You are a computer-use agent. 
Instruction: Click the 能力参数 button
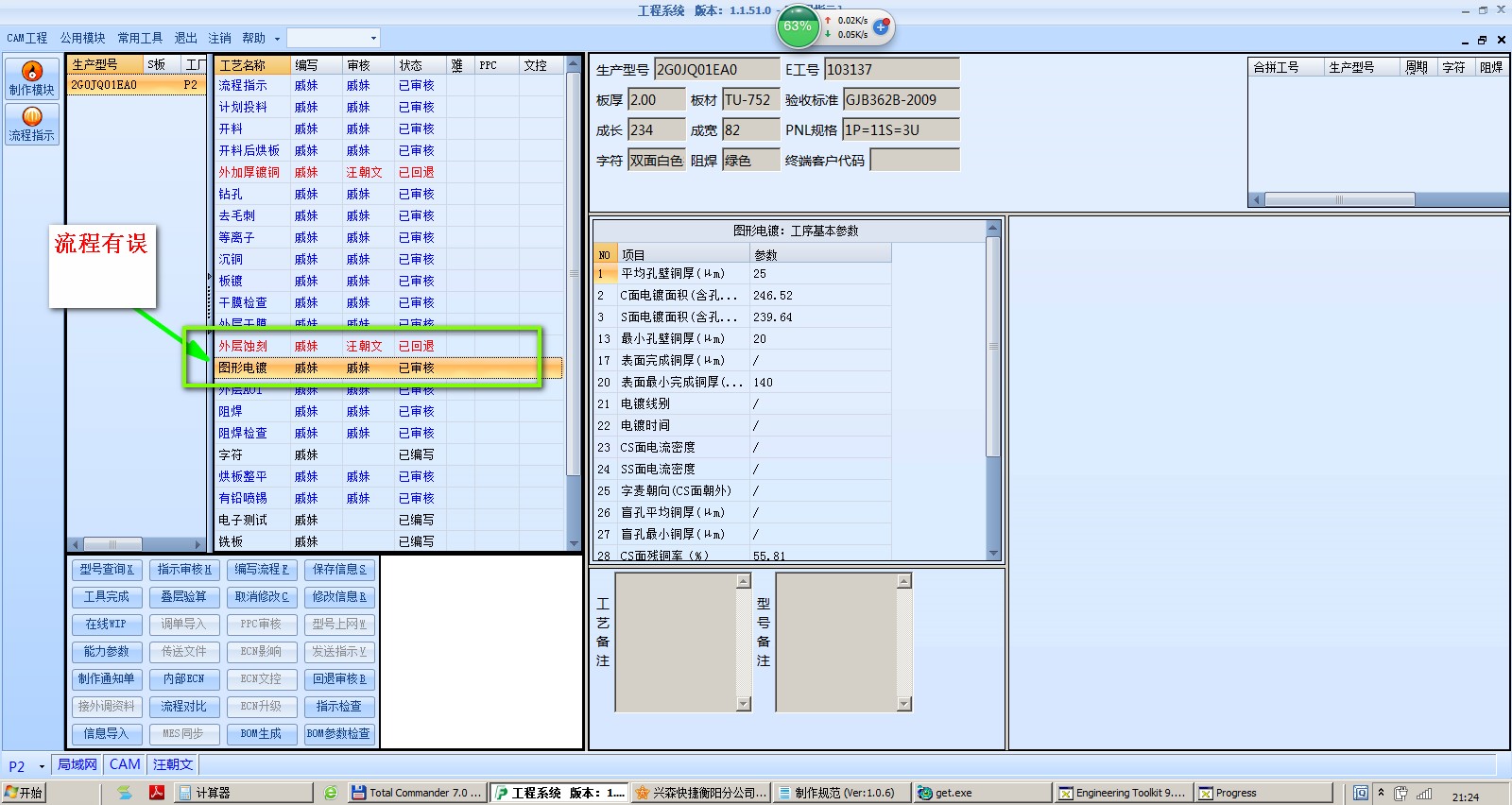tap(107, 652)
